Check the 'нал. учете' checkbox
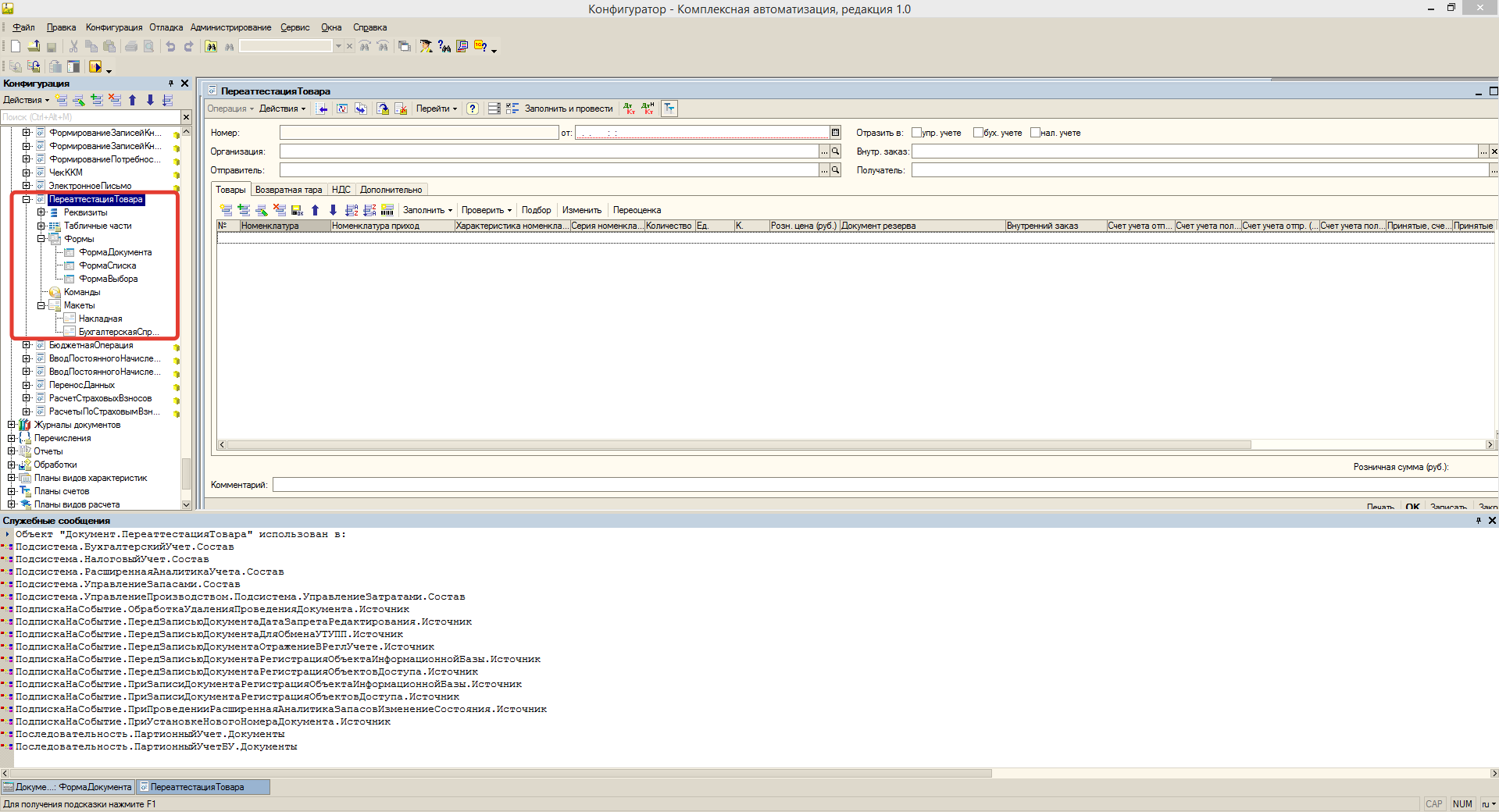1499x812 pixels. 1035,133
